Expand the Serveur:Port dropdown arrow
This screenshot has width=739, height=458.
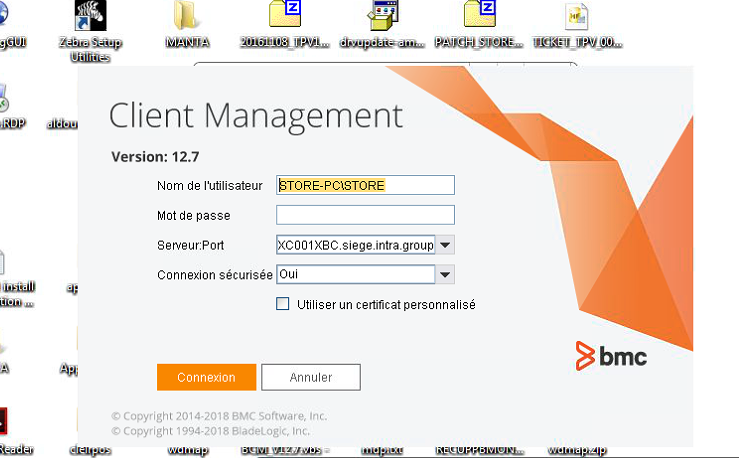[x=446, y=245]
